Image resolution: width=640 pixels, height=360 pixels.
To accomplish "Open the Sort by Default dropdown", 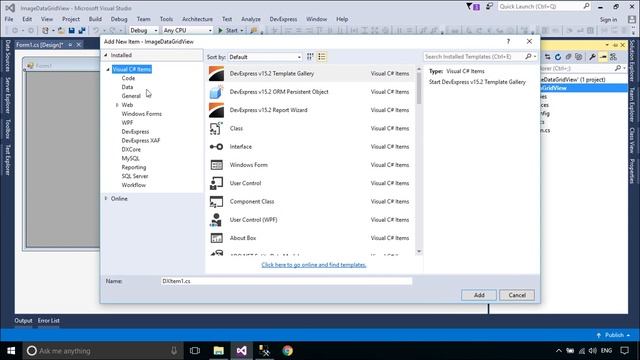I will point(265,57).
